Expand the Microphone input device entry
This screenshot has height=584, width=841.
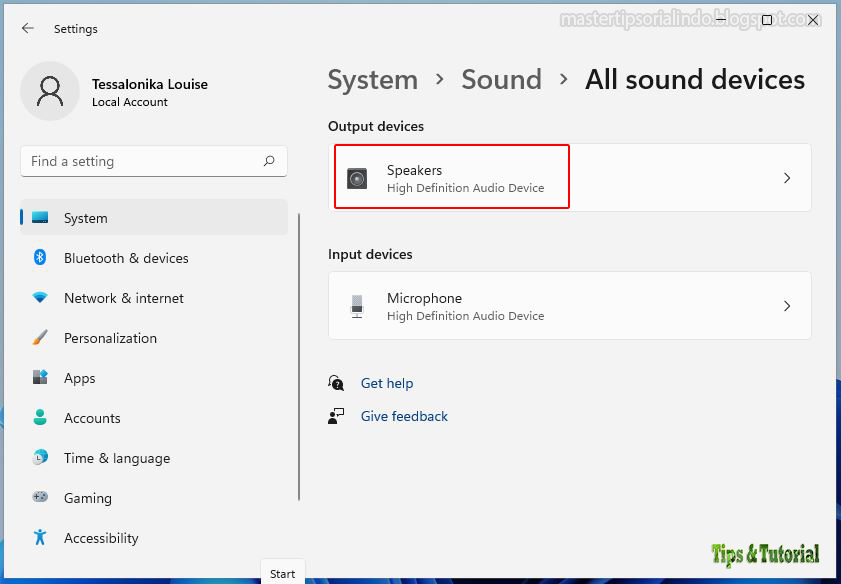[x=787, y=305]
